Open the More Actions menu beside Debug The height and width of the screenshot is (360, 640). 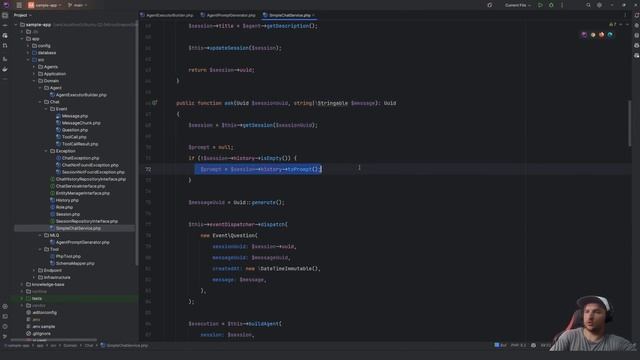point(562,5)
